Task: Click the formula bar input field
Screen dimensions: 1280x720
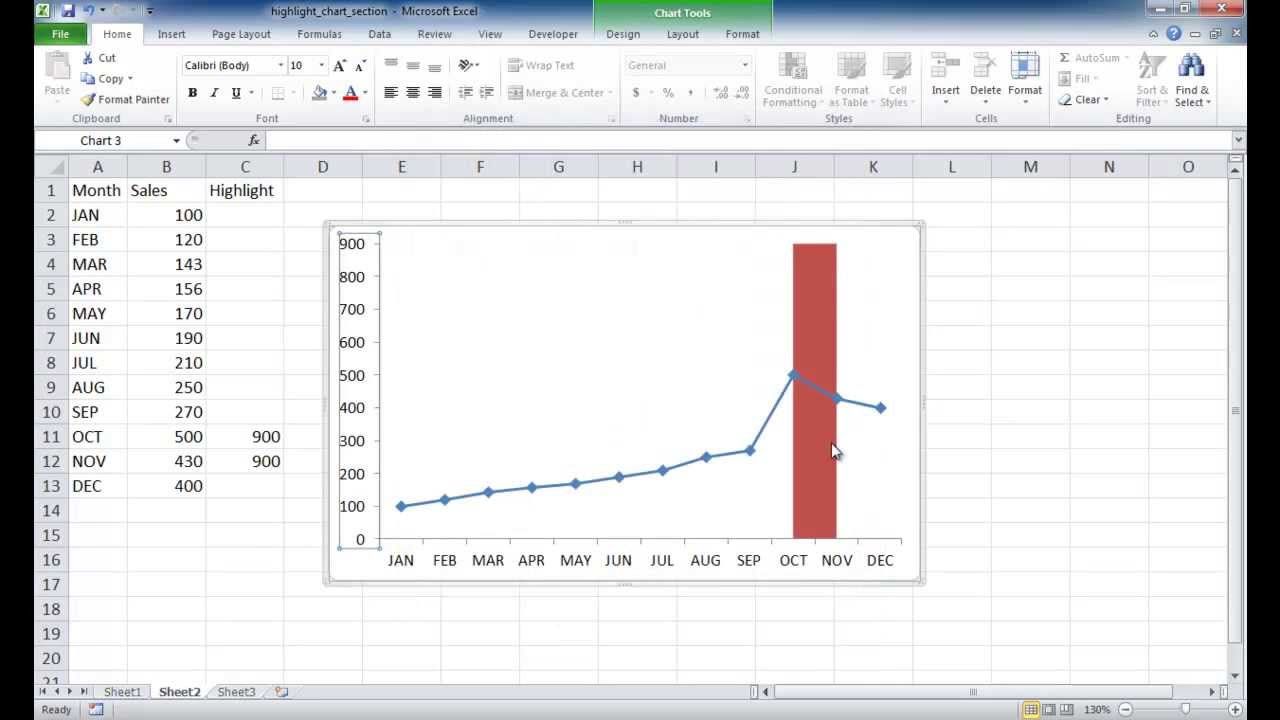Action: (x=747, y=141)
